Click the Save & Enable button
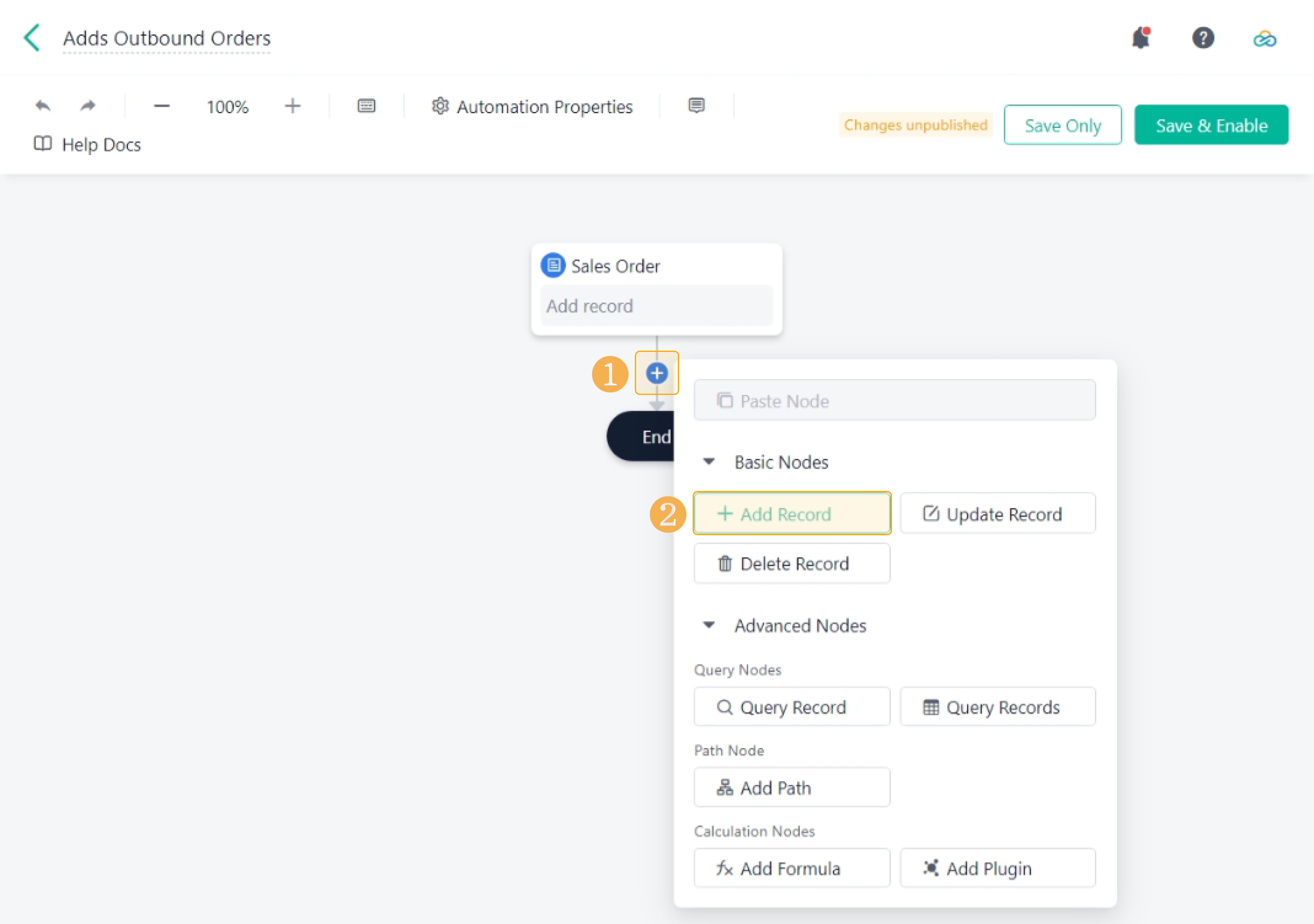Viewport: 1314px width, 924px height. pos(1211,125)
